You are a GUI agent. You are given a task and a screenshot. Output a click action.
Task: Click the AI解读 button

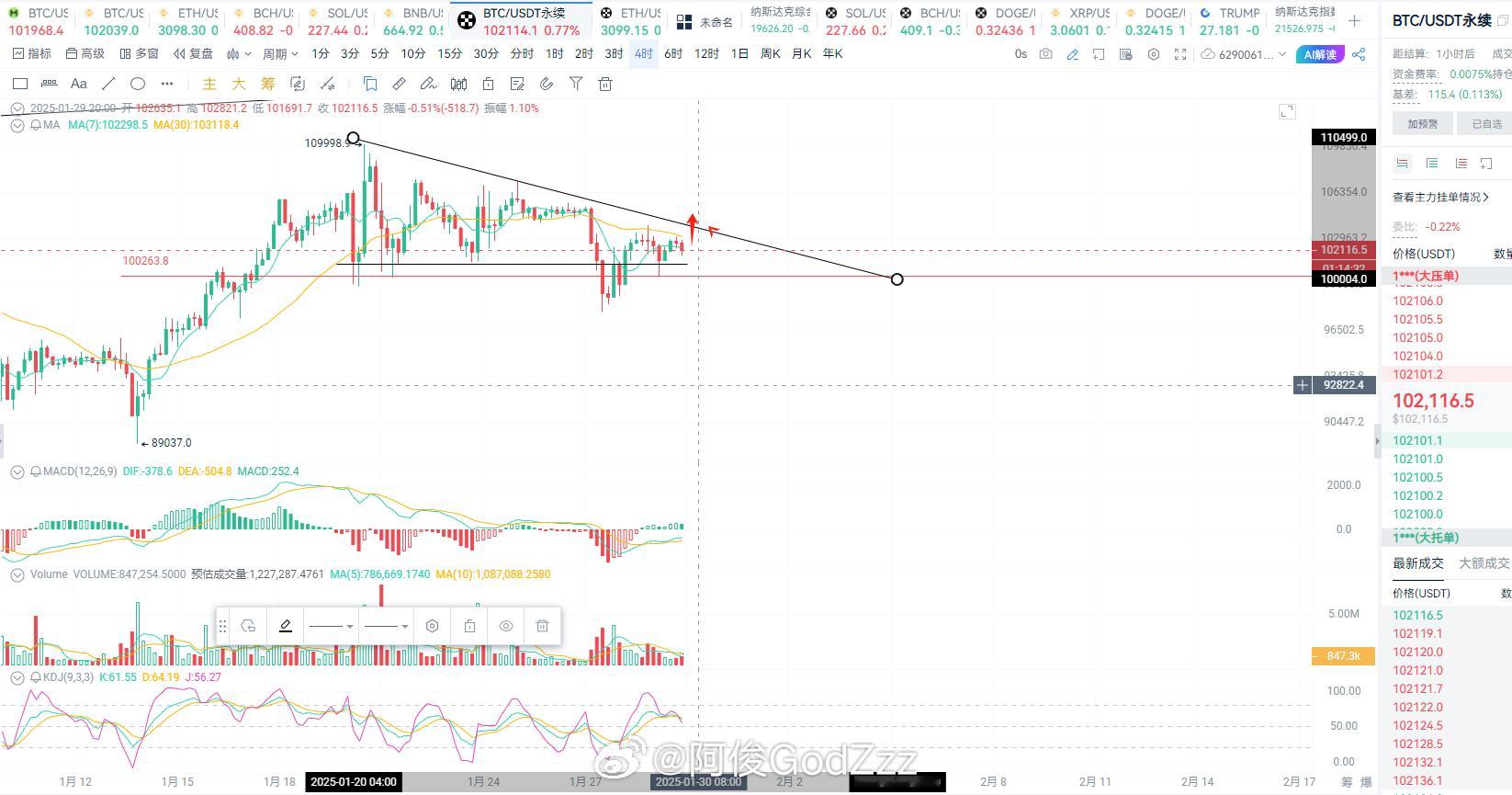coord(1319,54)
